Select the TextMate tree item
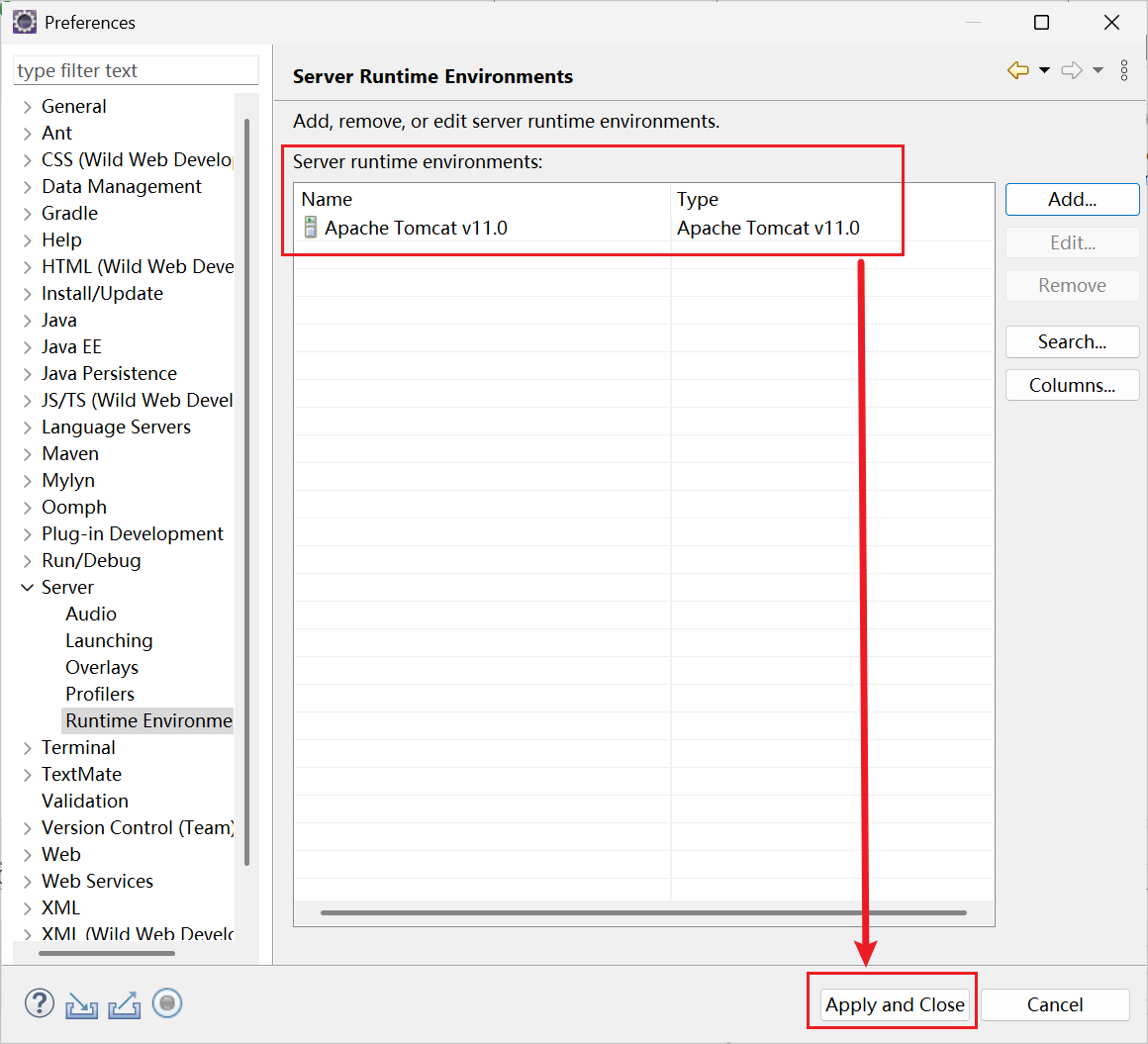The width and height of the screenshot is (1148, 1044). coord(81,774)
